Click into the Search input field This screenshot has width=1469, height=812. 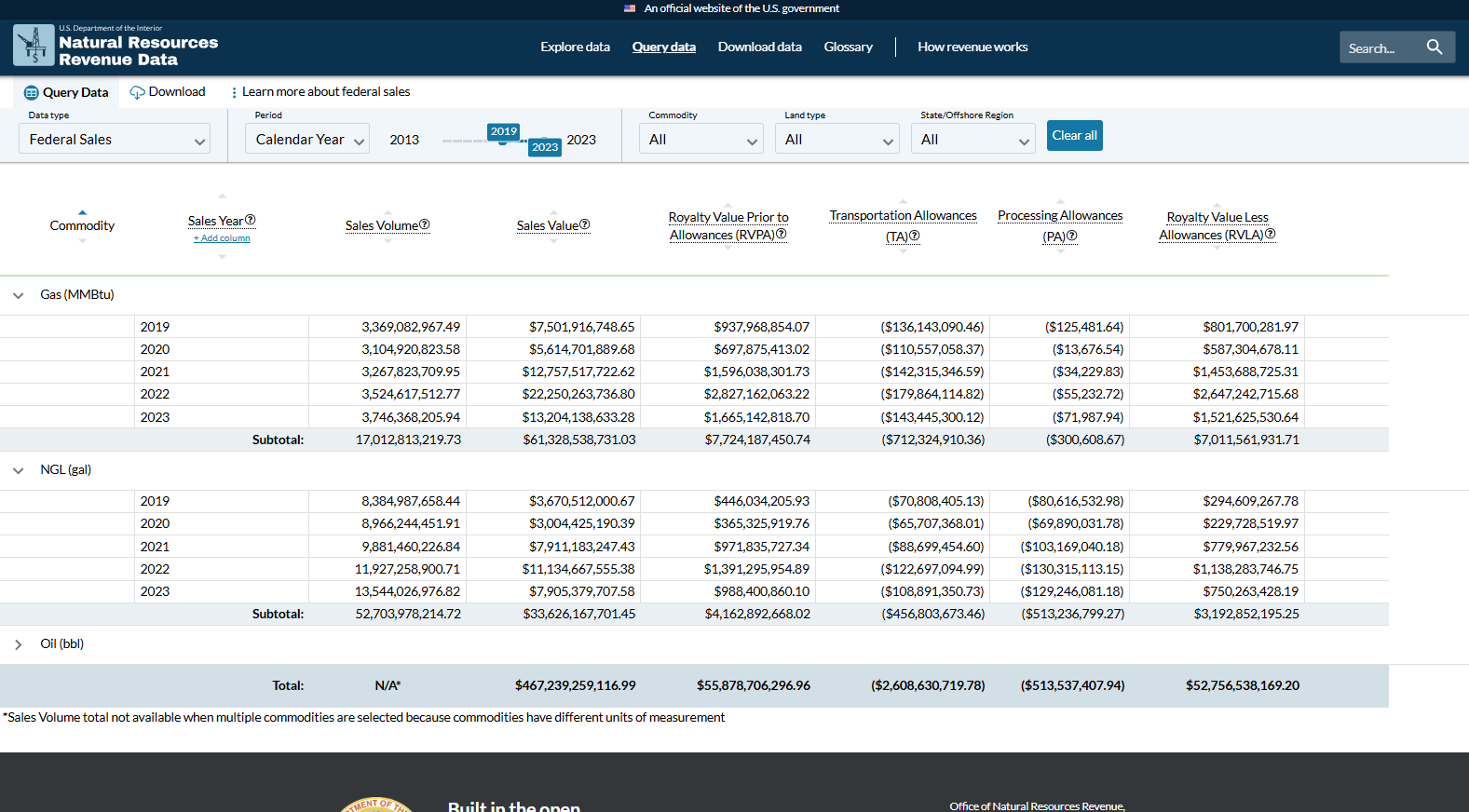[x=1381, y=48]
